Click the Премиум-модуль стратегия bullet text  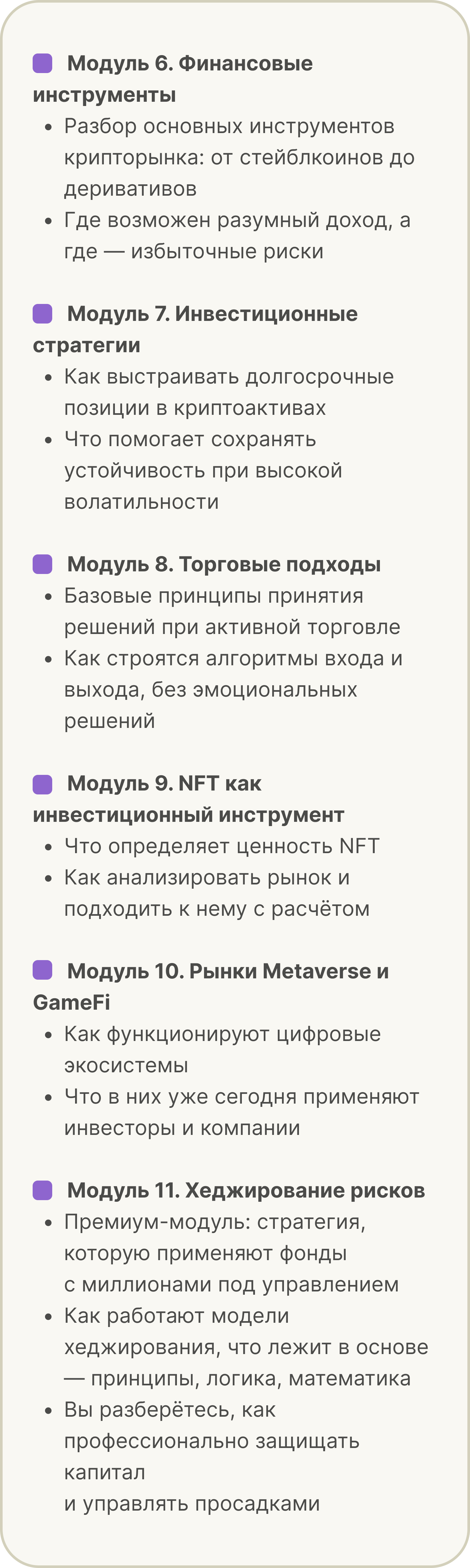point(231,1253)
